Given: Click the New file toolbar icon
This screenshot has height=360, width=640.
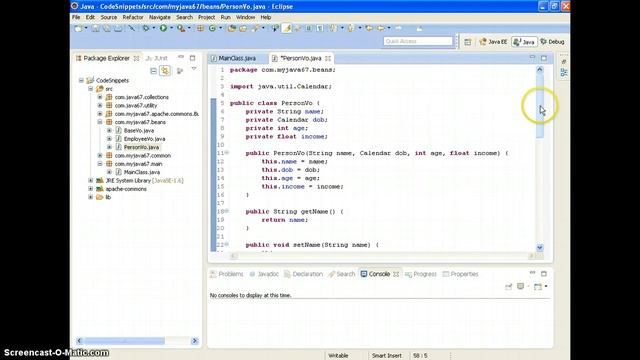Looking at the screenshot, I should pyautogui.click(x=78, y=28).
